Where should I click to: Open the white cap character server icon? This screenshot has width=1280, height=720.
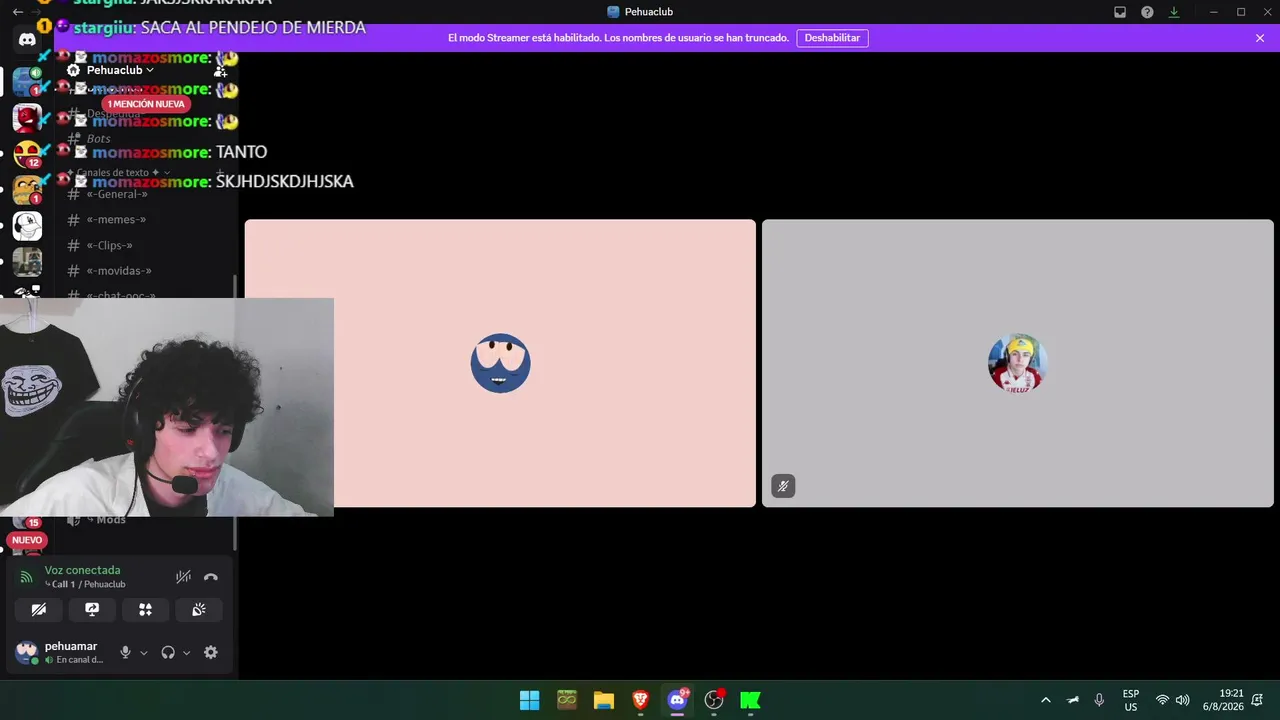(27, 226)
